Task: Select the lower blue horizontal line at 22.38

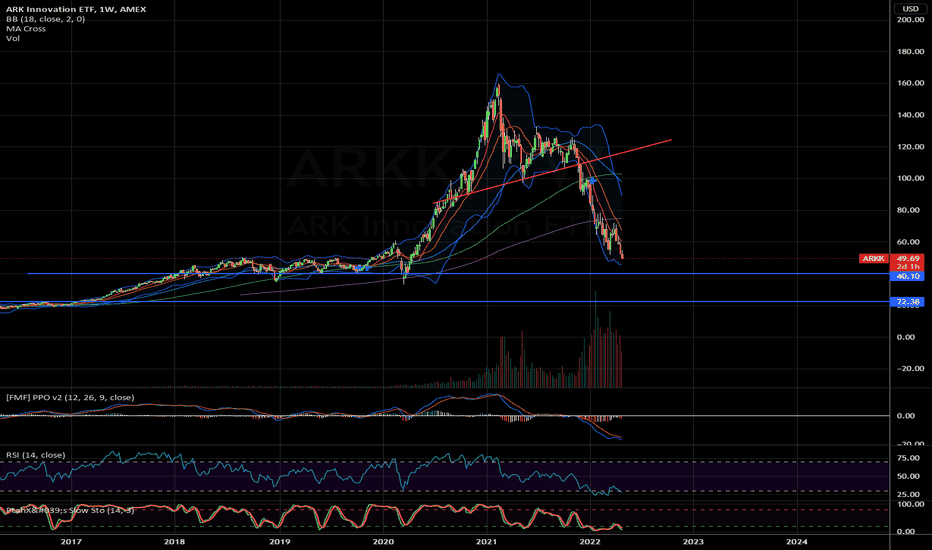Action: point(445,302)
